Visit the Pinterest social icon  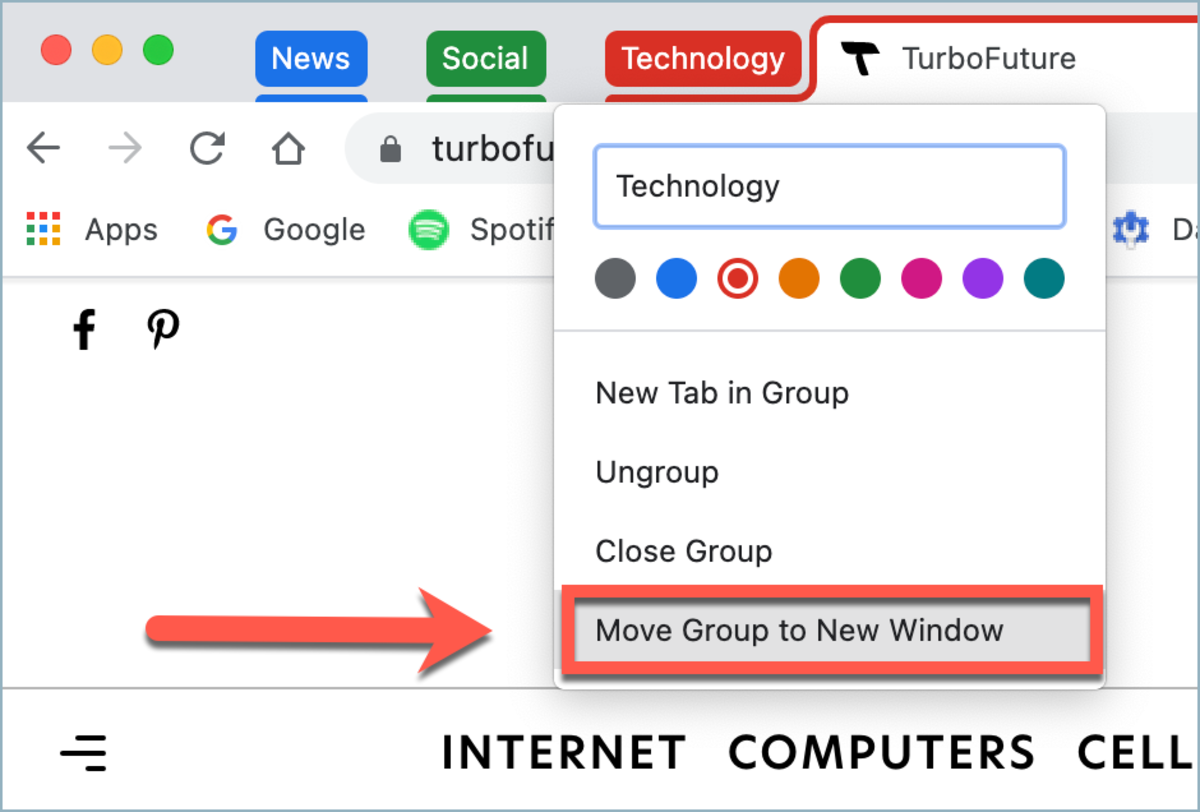(x=163, y=329)
